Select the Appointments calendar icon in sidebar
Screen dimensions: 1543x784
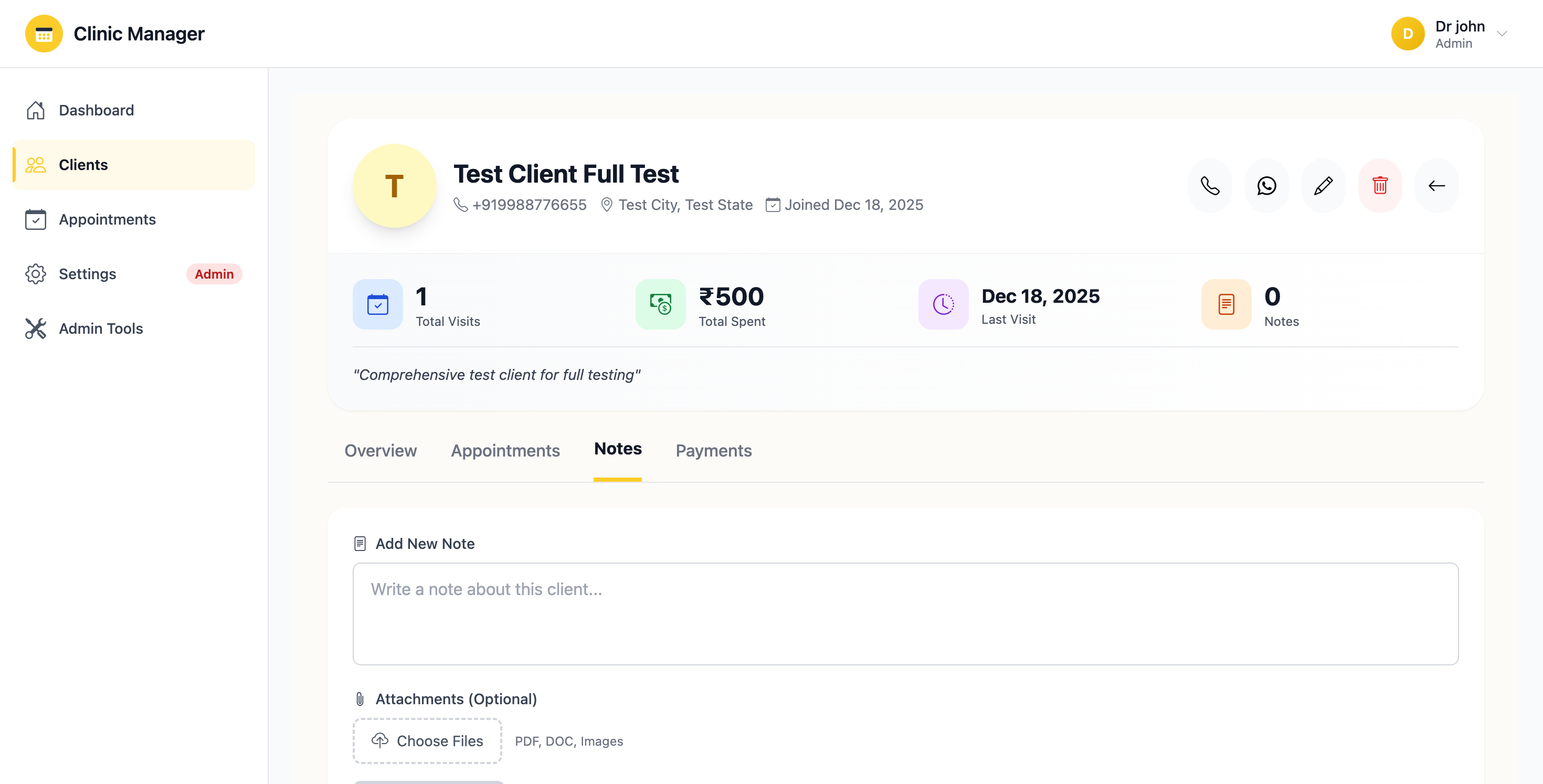coord(36,219)
